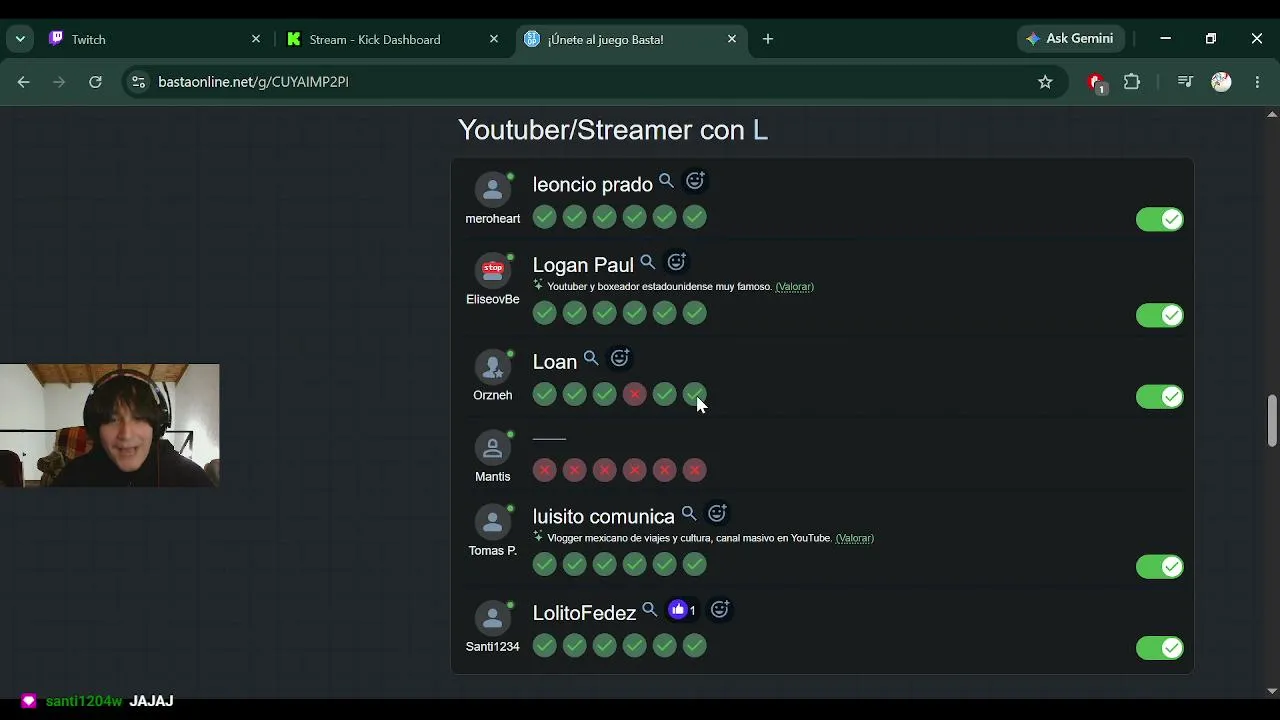The height and width of the screenshot is (720, 1280).
Task: Close the Basta game tab
Action: (x=731, y=39)
